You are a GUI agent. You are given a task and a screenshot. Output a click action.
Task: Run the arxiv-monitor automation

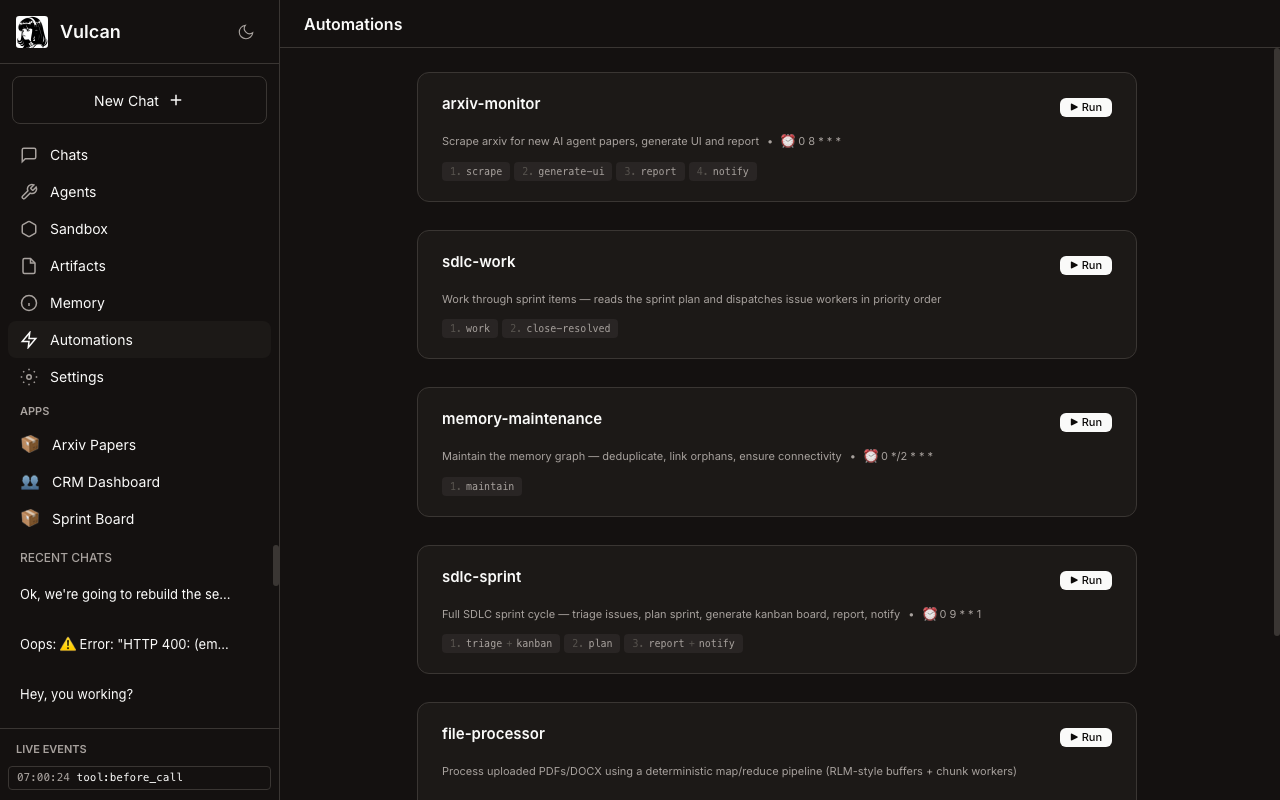[x=1085, y=107]
